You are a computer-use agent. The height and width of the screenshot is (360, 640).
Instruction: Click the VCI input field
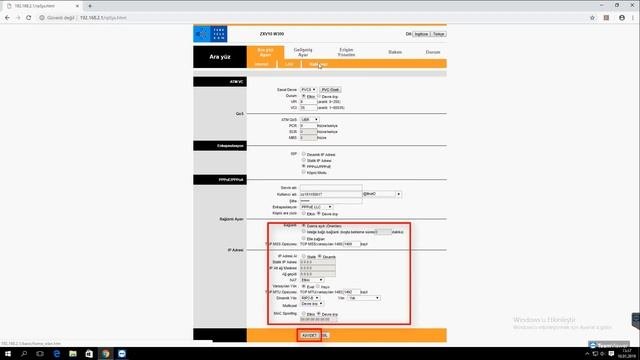click(308, 108)
